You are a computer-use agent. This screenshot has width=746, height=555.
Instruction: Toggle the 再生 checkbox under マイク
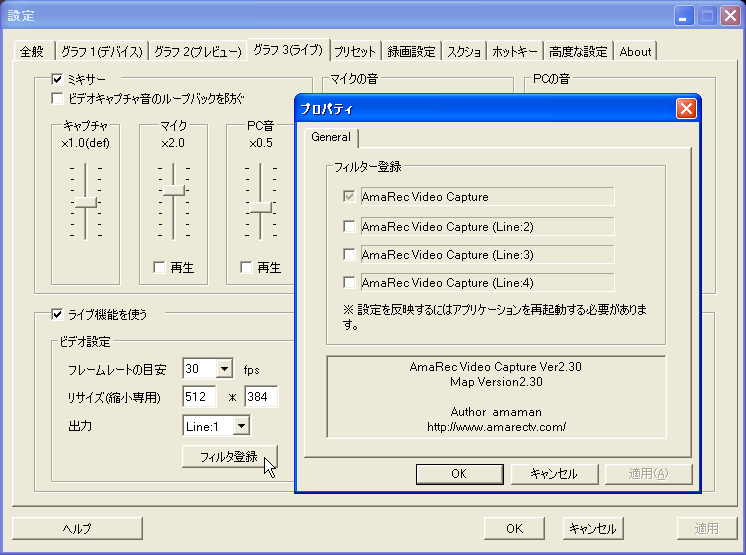click(159, 267)
